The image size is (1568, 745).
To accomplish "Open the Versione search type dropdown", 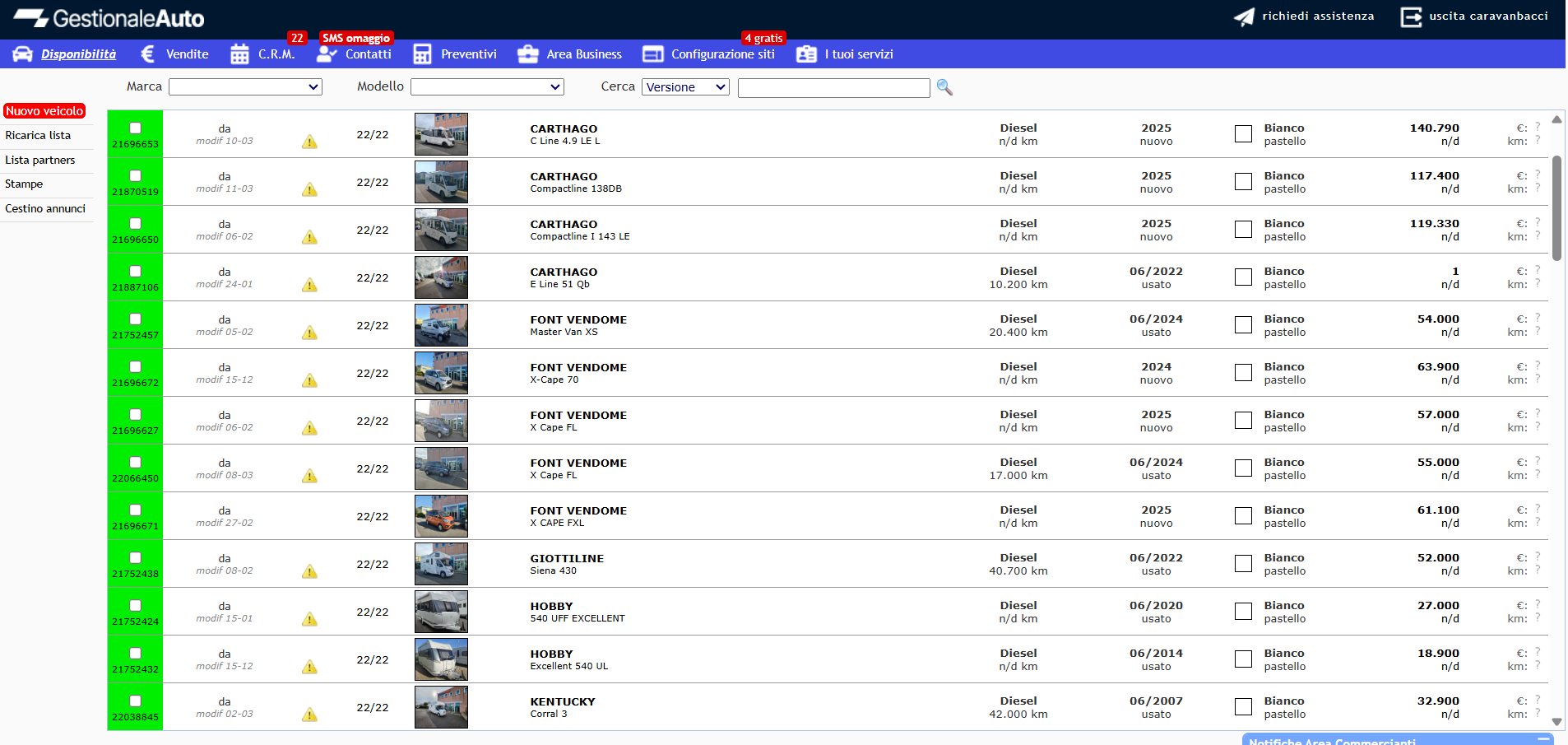I will pyautogui.click(x=685, y=86).
